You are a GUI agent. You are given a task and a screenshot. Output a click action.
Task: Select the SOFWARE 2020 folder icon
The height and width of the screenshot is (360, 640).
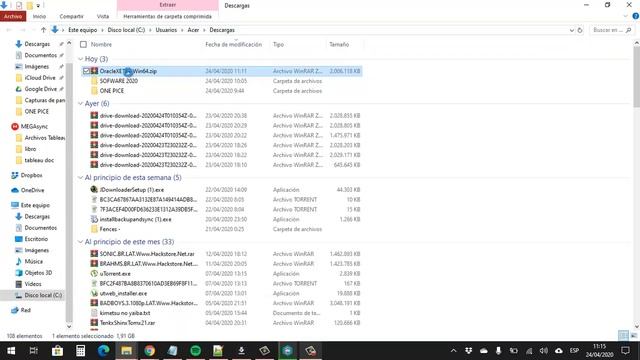point(94,81)
